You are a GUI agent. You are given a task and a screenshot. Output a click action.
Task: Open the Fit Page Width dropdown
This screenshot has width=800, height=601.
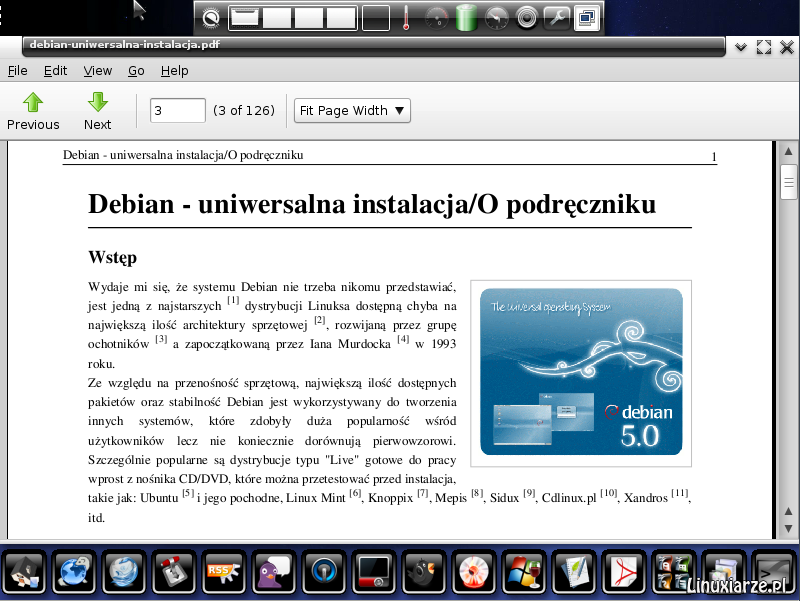click(352, 110)
